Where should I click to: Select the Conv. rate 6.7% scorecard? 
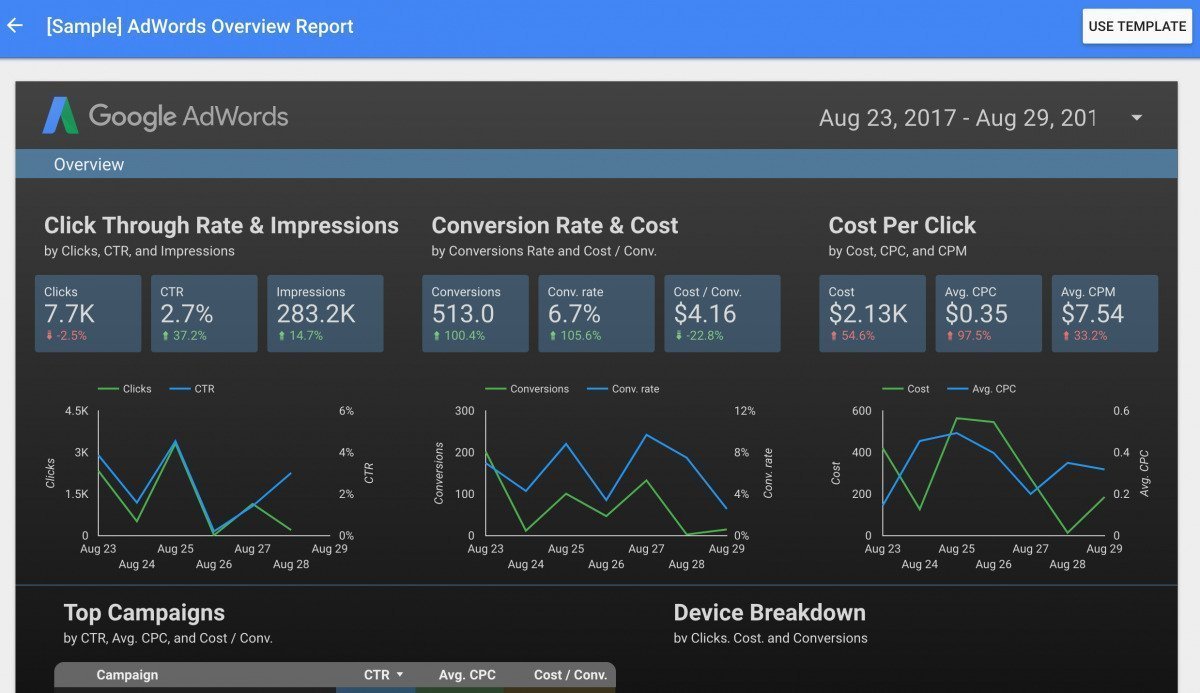coord(596,313)
